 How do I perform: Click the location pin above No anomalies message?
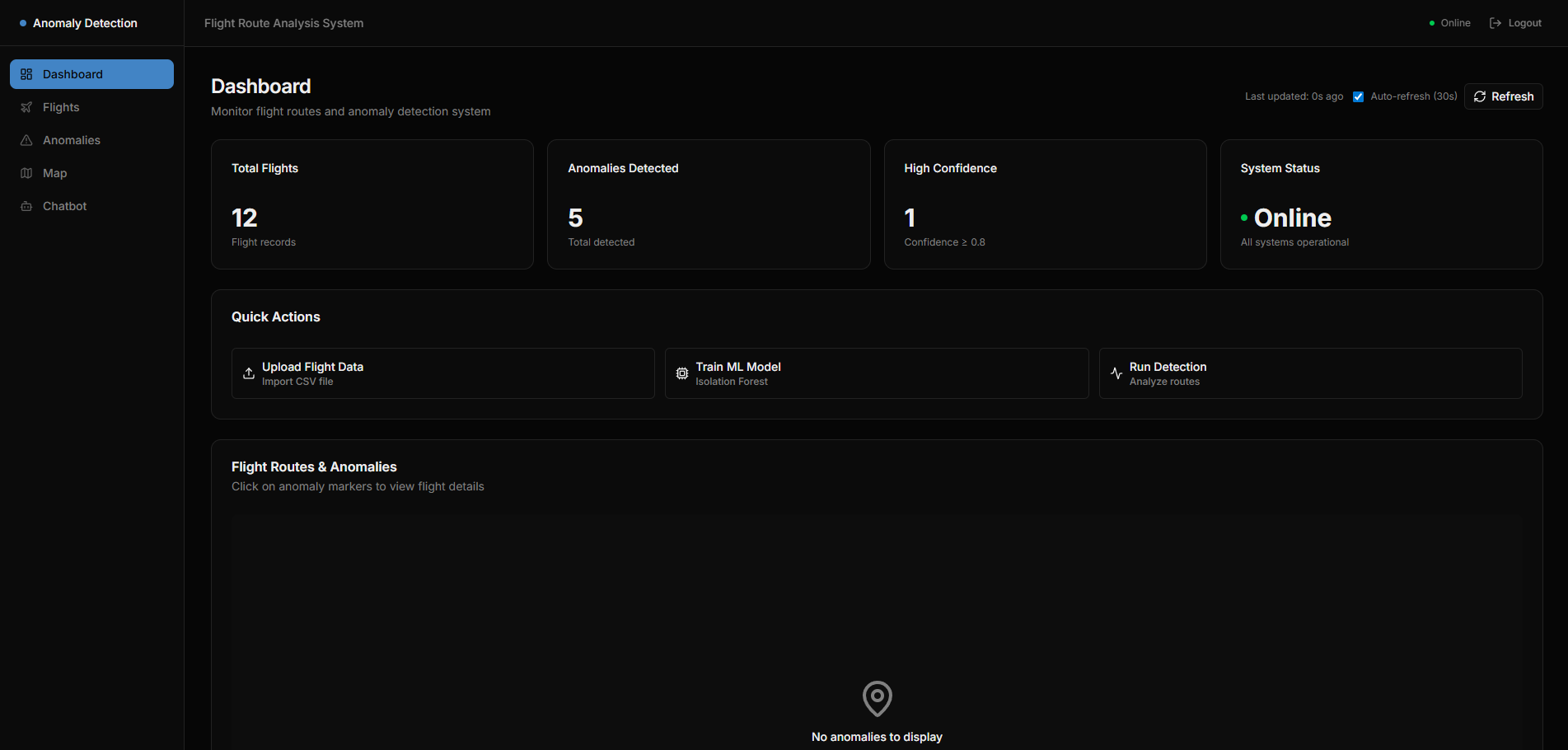[x=876, y=698]
